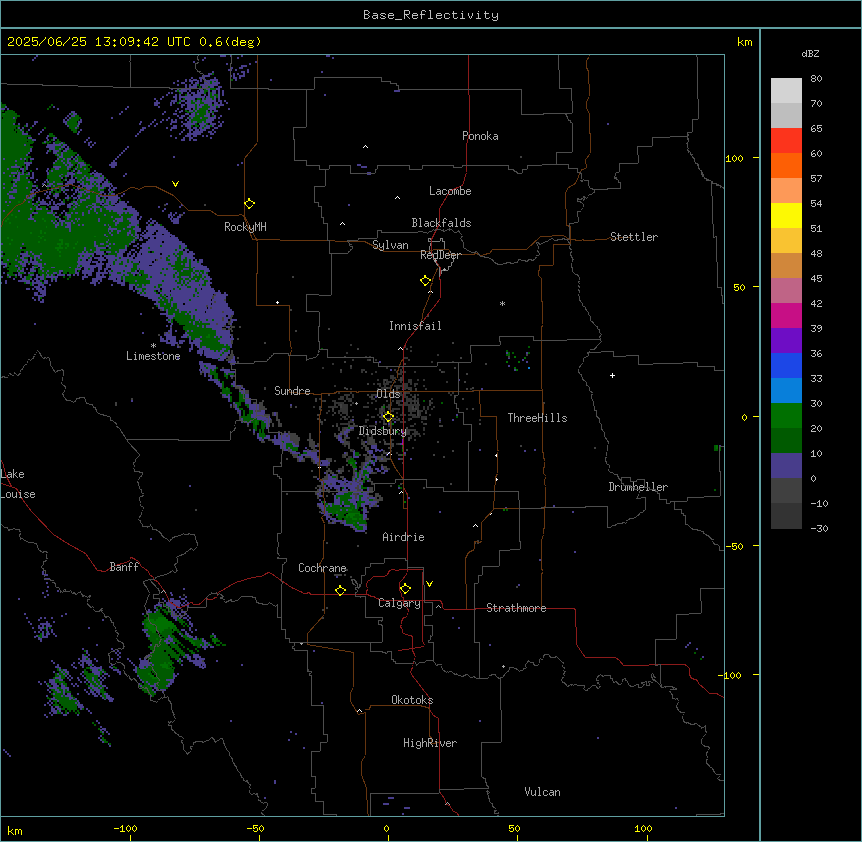The width and height of the screenshot is (862, 842).
Task: Pick the blue 33-36 dBZ legend swatch
Action: (x=786, y=365)
